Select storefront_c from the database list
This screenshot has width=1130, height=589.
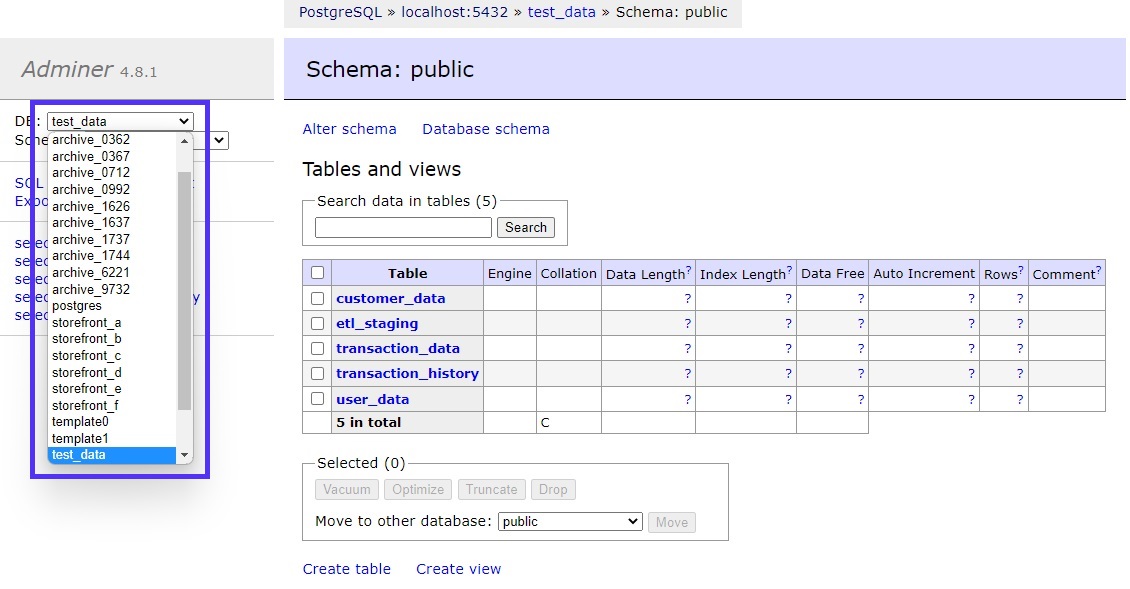click(x=86, y=356)
